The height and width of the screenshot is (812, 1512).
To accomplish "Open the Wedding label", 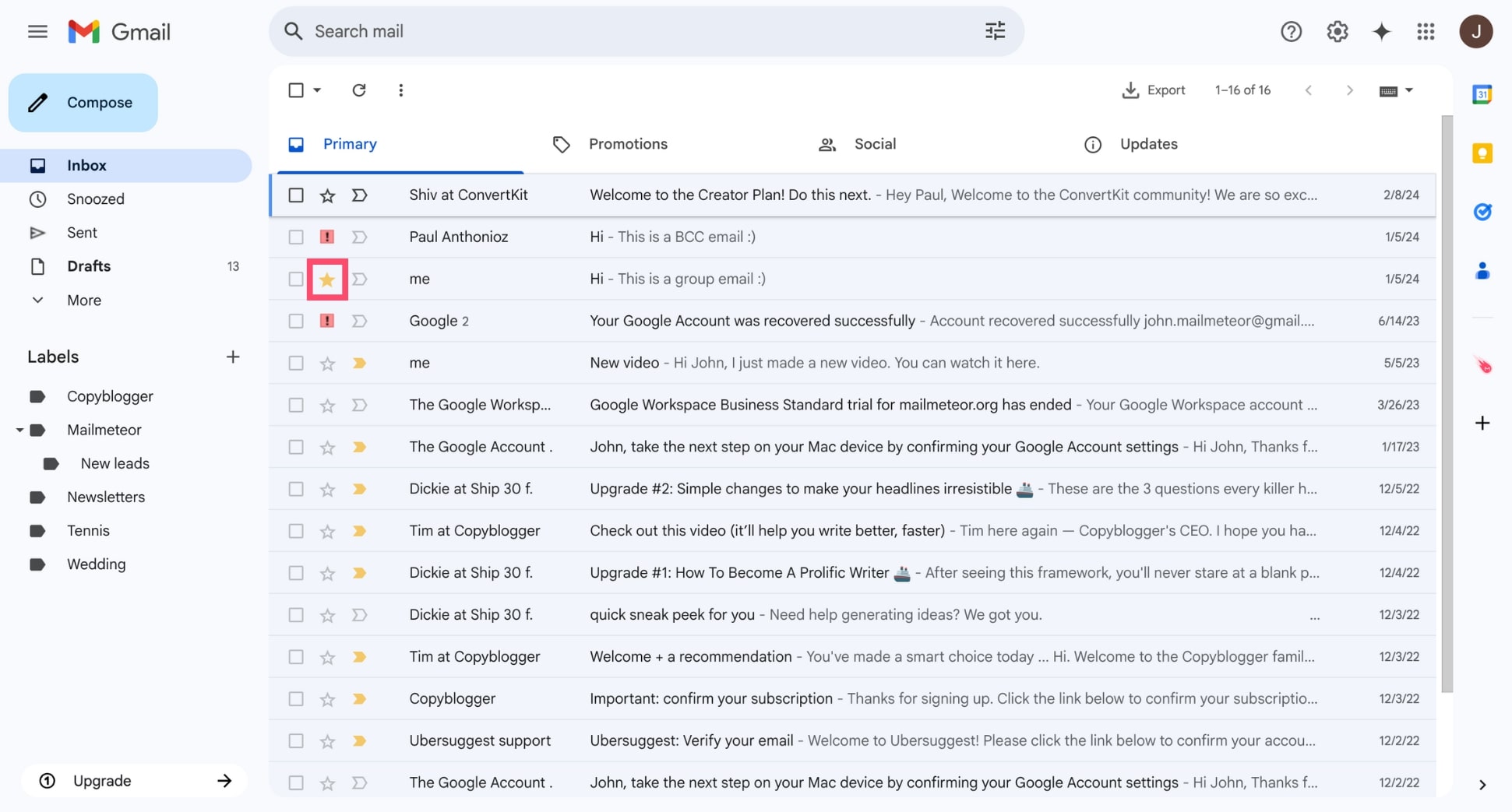I will tap(96, 564).
